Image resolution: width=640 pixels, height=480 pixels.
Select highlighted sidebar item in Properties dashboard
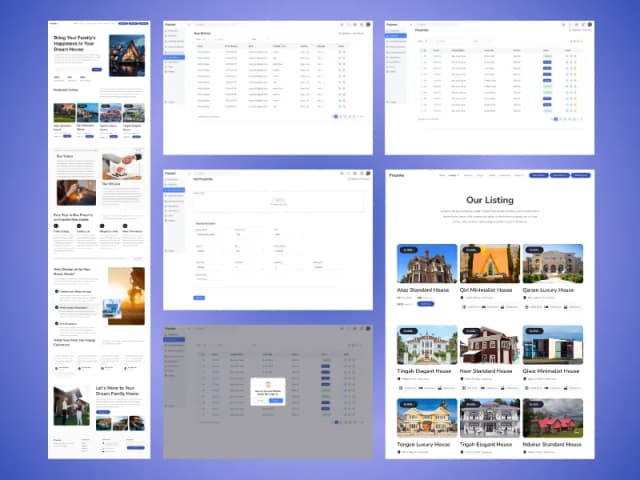(396, 36)
